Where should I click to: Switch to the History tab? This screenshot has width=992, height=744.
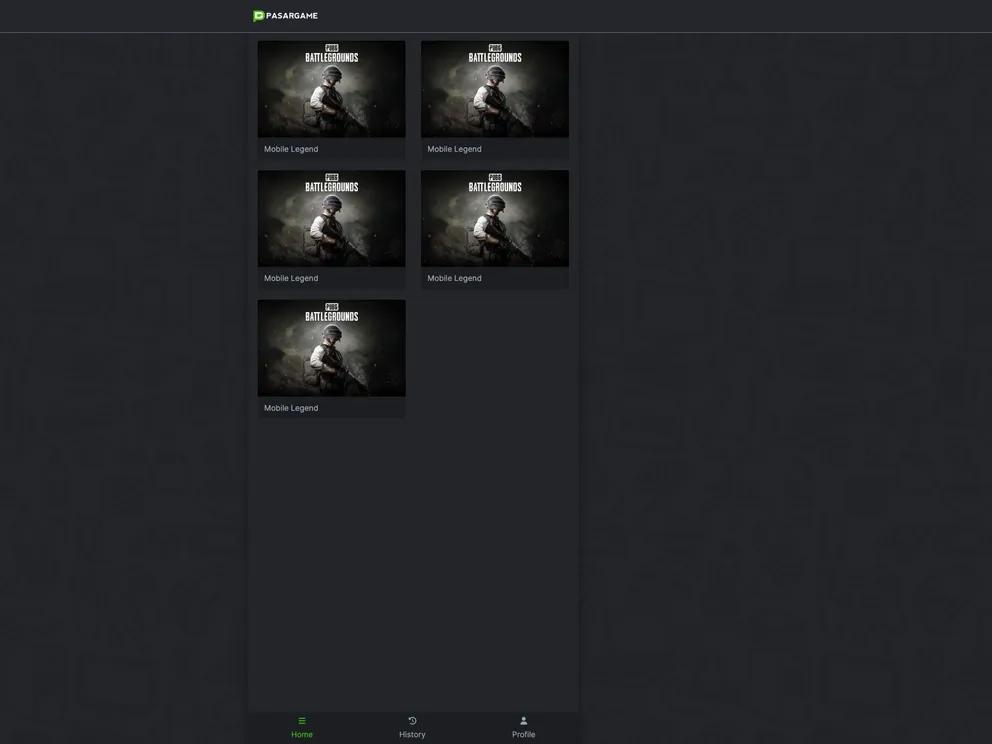(x=410, y=725)
